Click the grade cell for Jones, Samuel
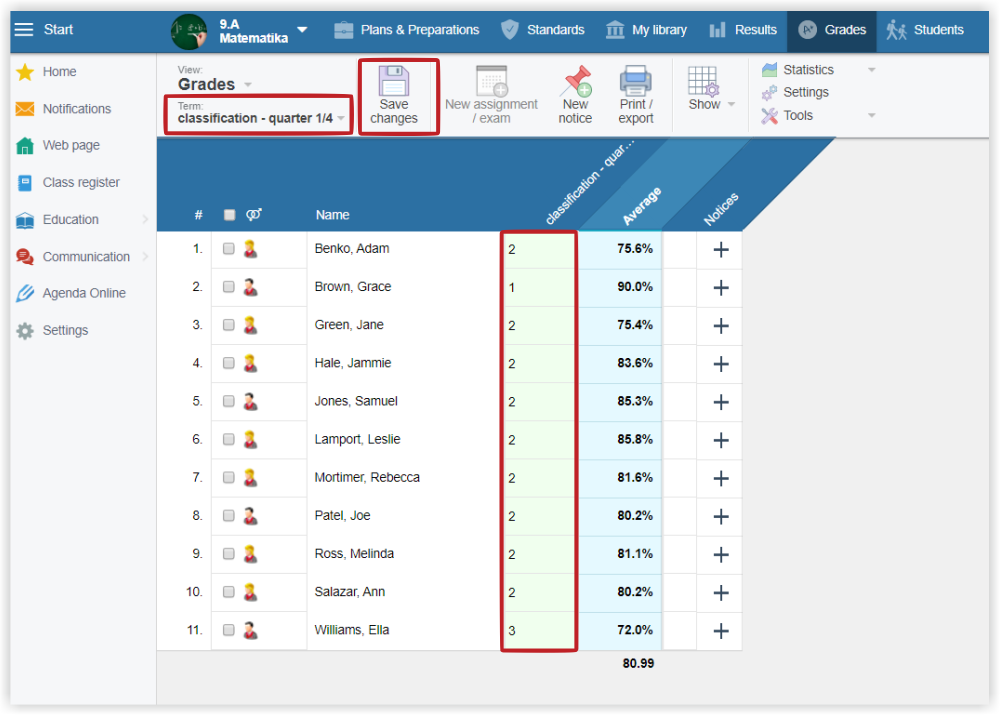Image resolution: width=1000 pixels, height=715 pixels. (539, 402)
